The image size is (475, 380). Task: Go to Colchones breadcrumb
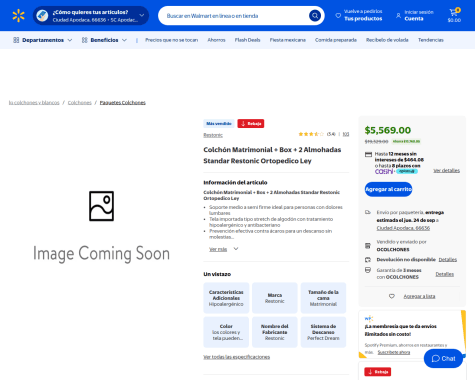[x=80, y=103]
